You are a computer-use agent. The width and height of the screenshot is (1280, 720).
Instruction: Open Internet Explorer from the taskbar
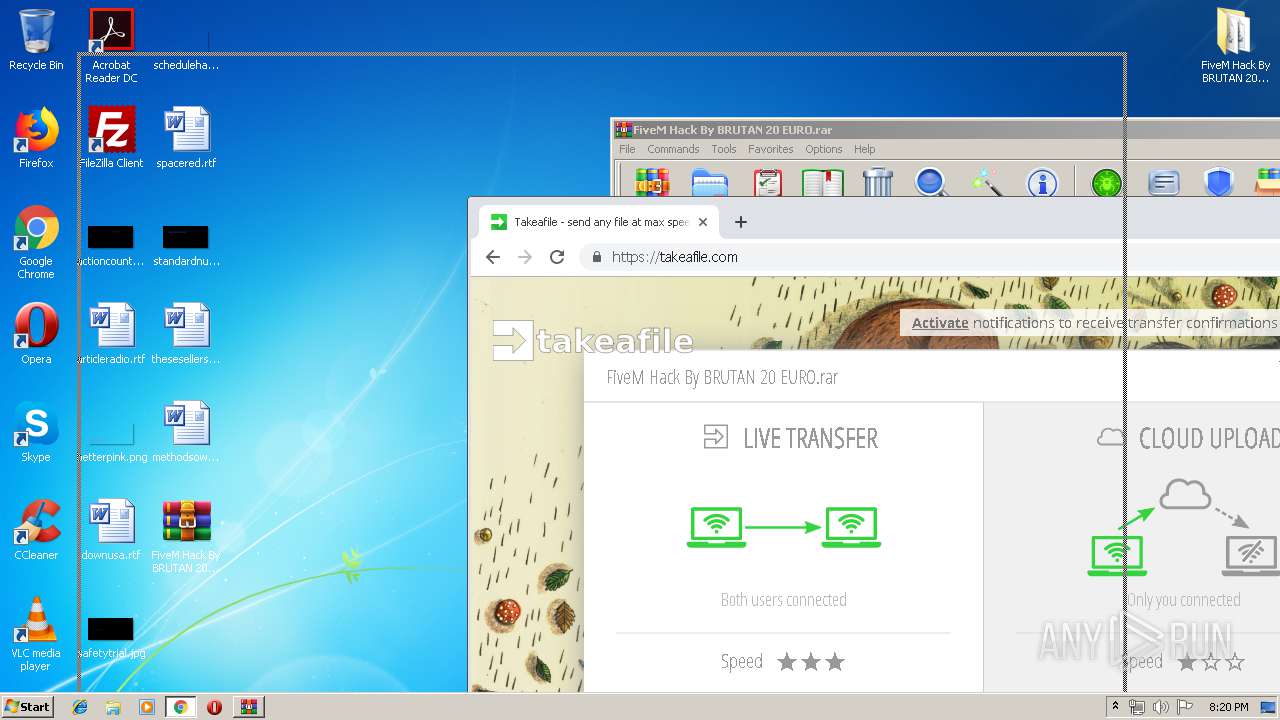point(80,707)
